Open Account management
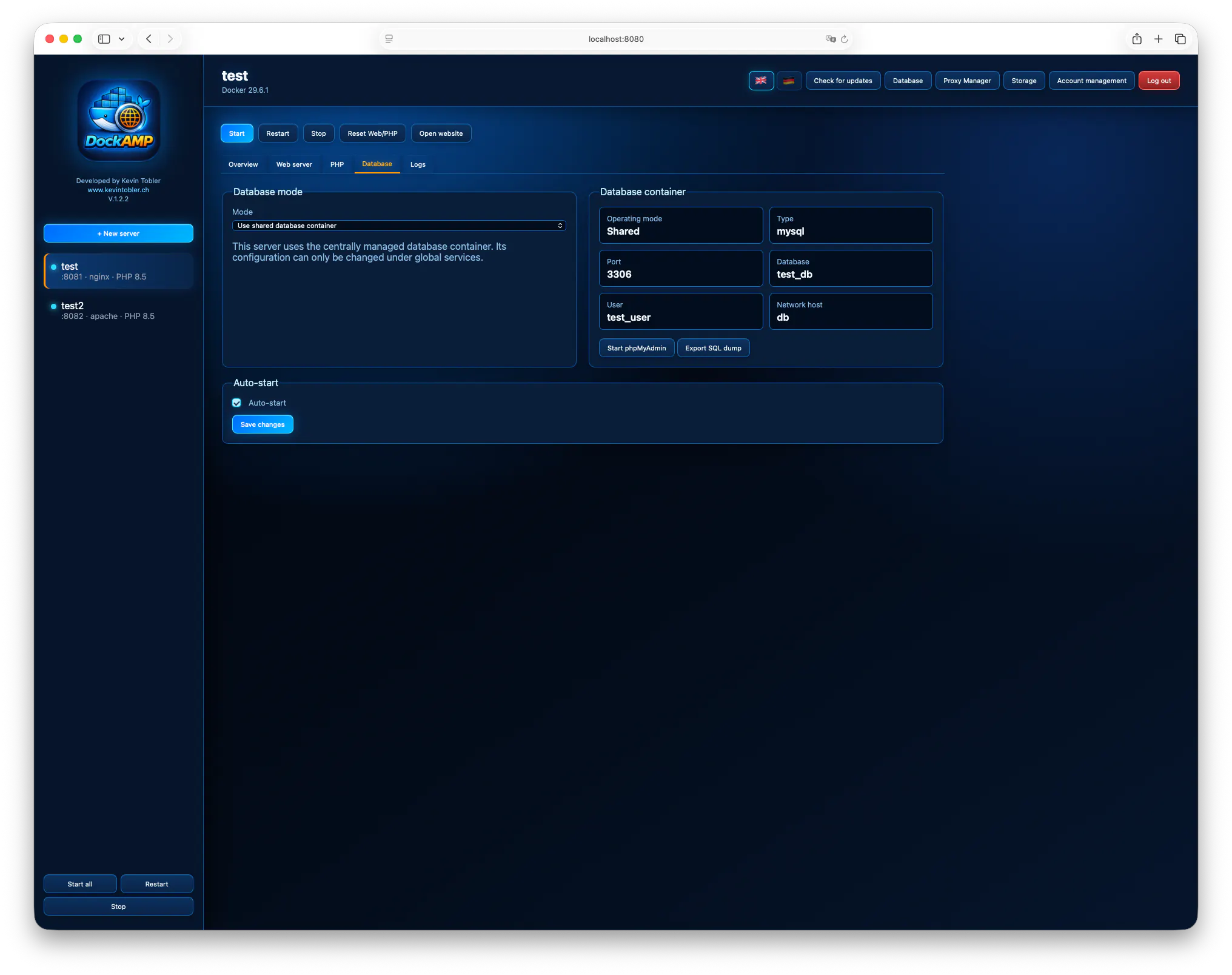This screenshot has height=975, width=1232. [1091, 81]
